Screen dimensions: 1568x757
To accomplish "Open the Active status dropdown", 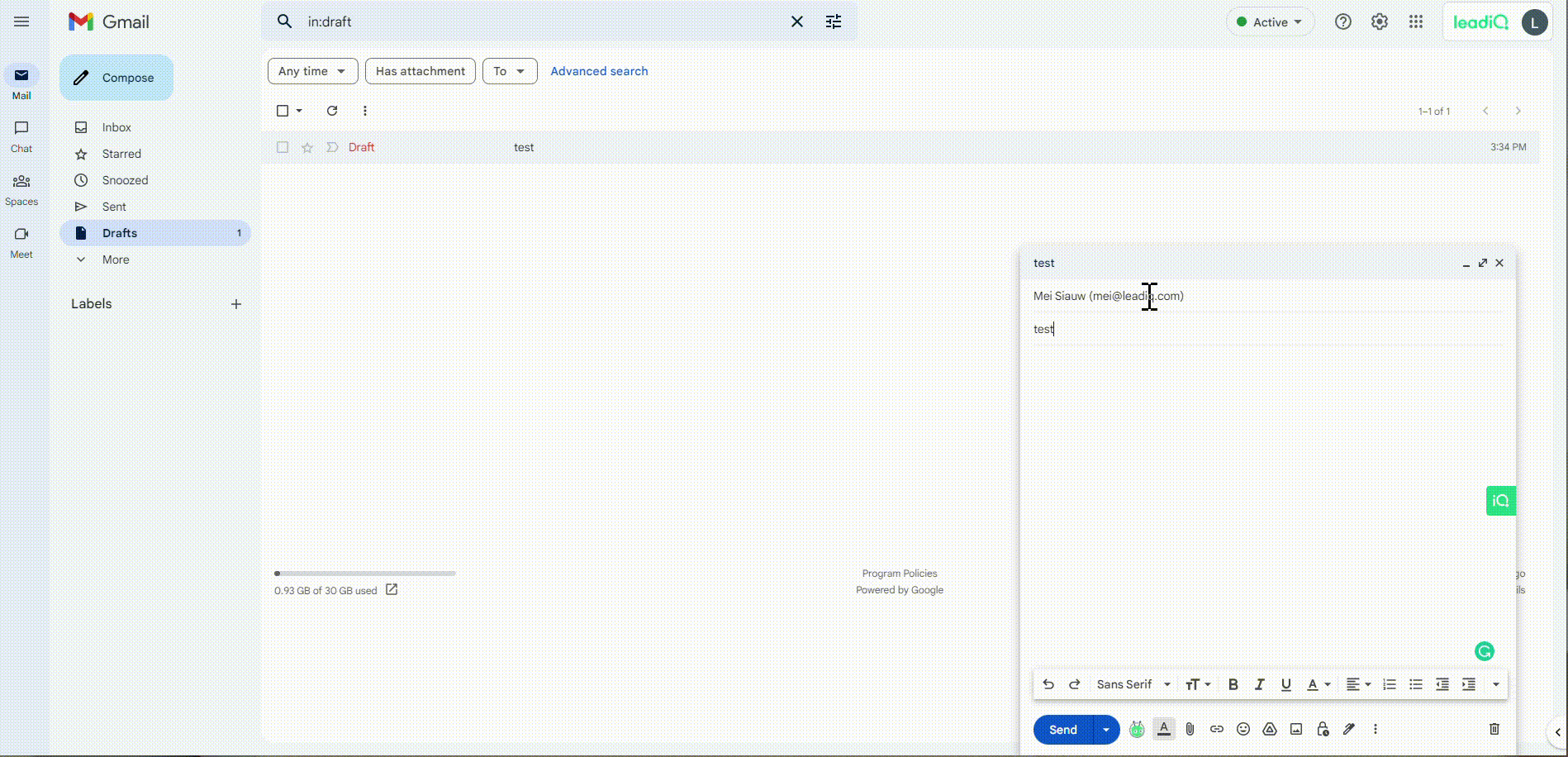I will tap(1270, 22).
